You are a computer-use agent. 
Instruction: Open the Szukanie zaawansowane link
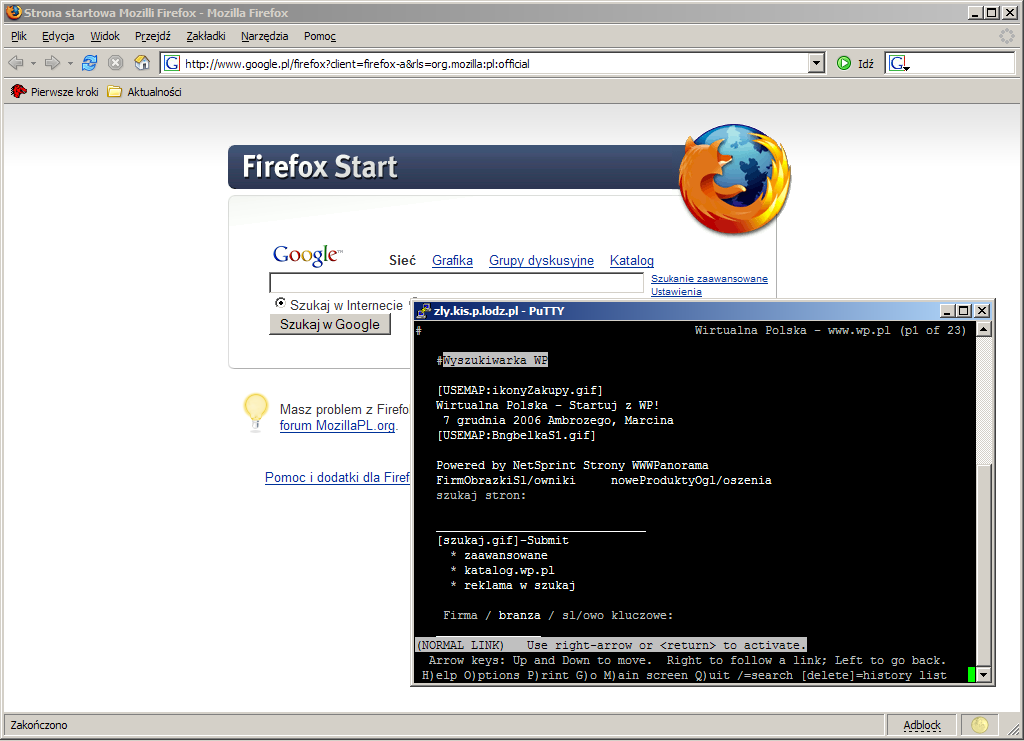pyautogui.click(x=709, y=279)
